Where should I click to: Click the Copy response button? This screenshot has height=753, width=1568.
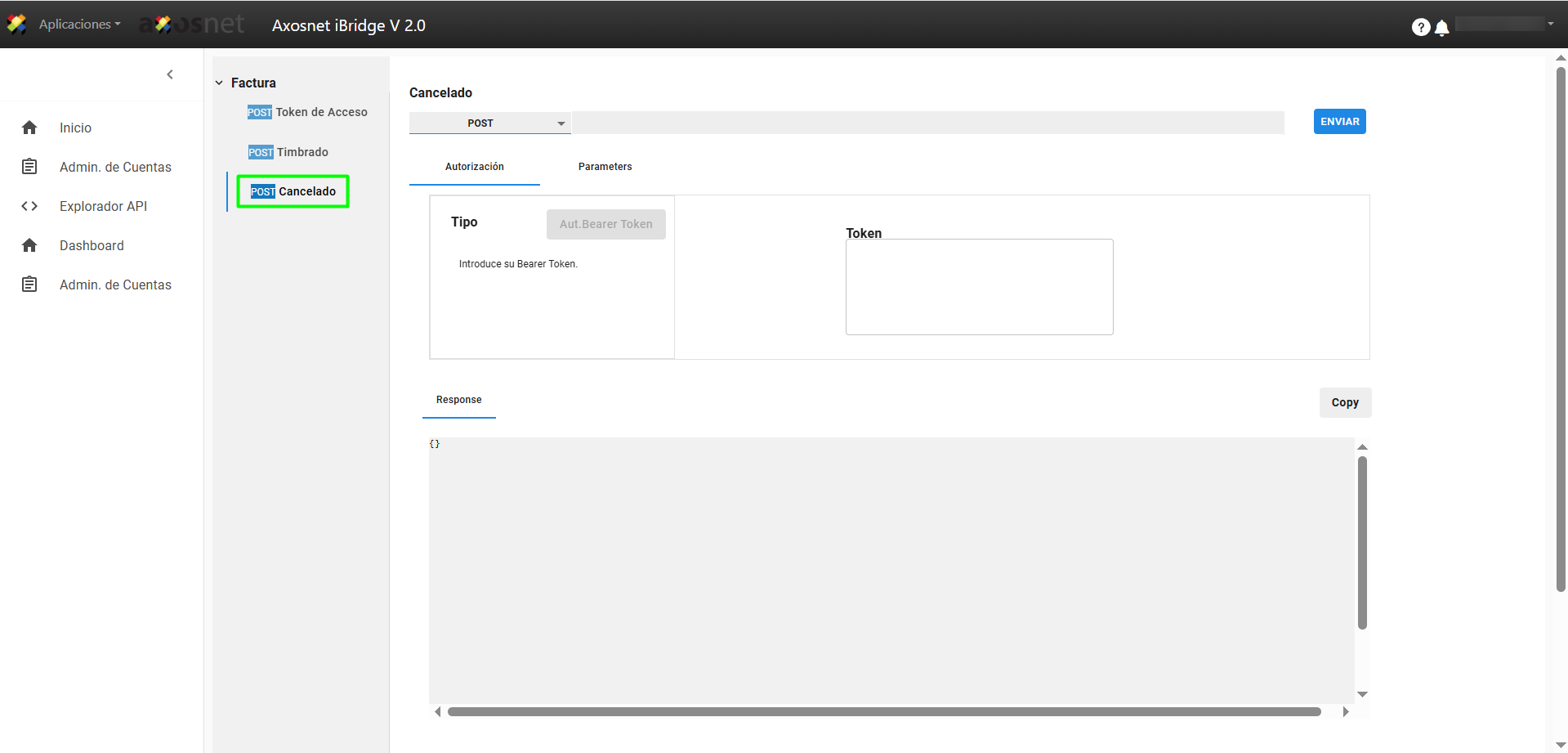pos(1344,402)
